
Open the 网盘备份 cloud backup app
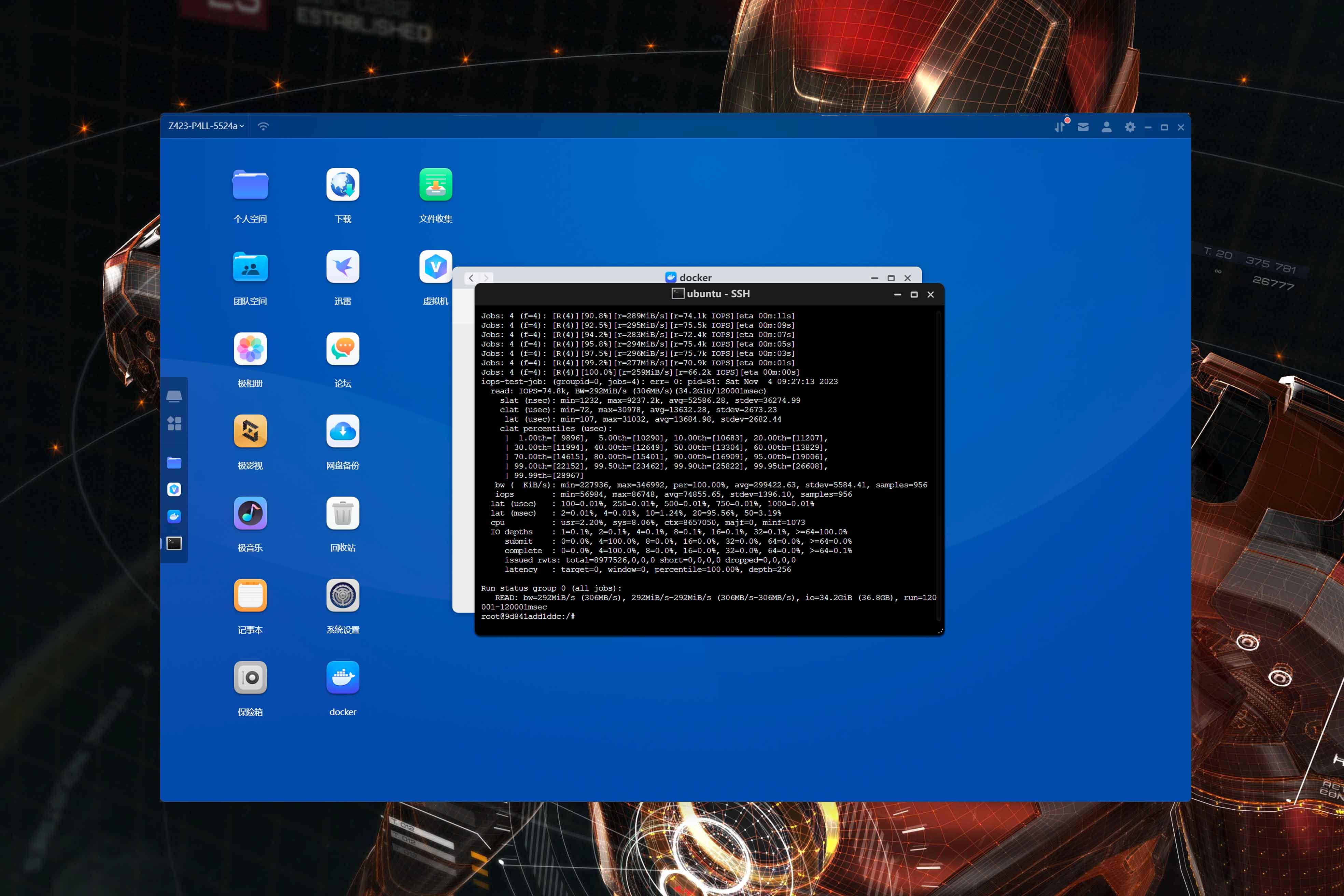(x=343, y=431)
